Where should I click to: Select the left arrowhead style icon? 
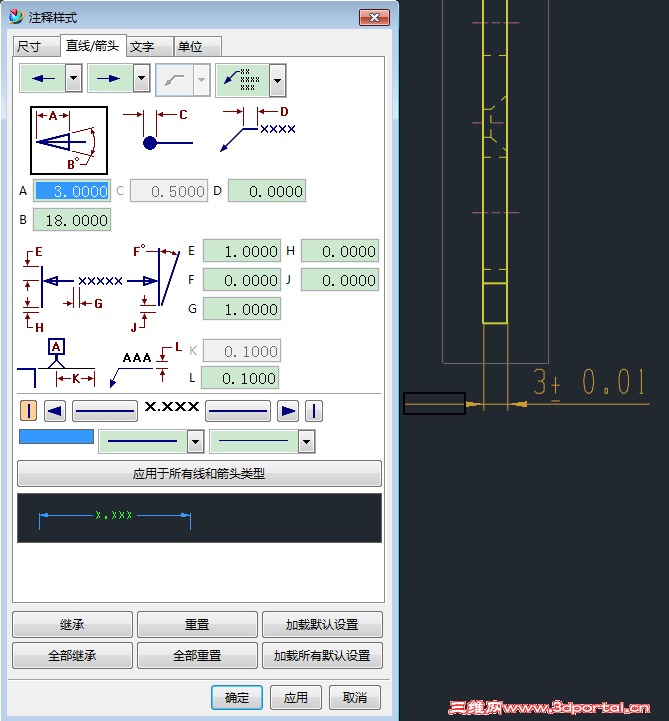(43, 78)
